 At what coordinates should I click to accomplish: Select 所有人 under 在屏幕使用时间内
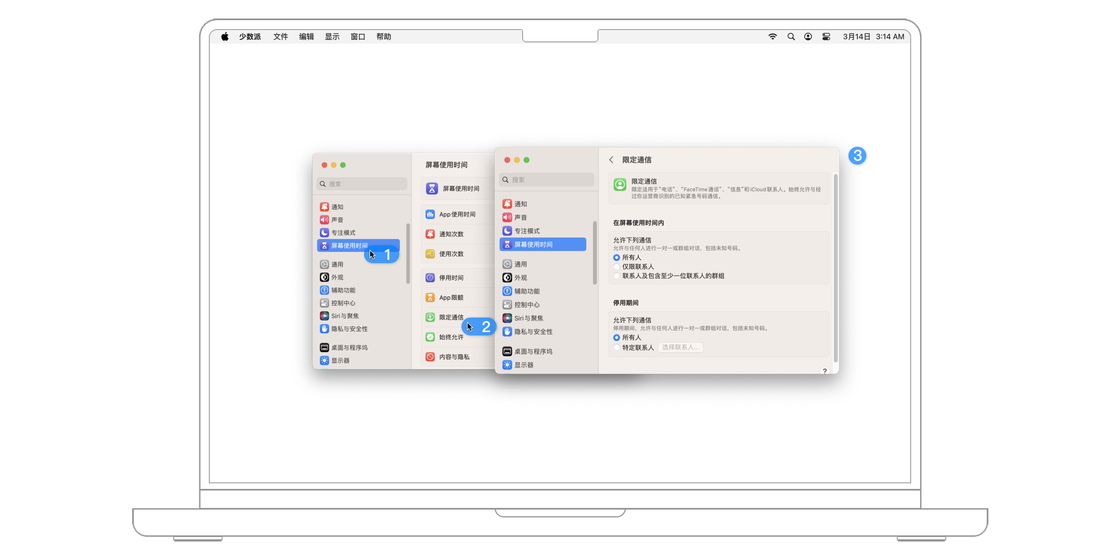click(x=616, y=257)
